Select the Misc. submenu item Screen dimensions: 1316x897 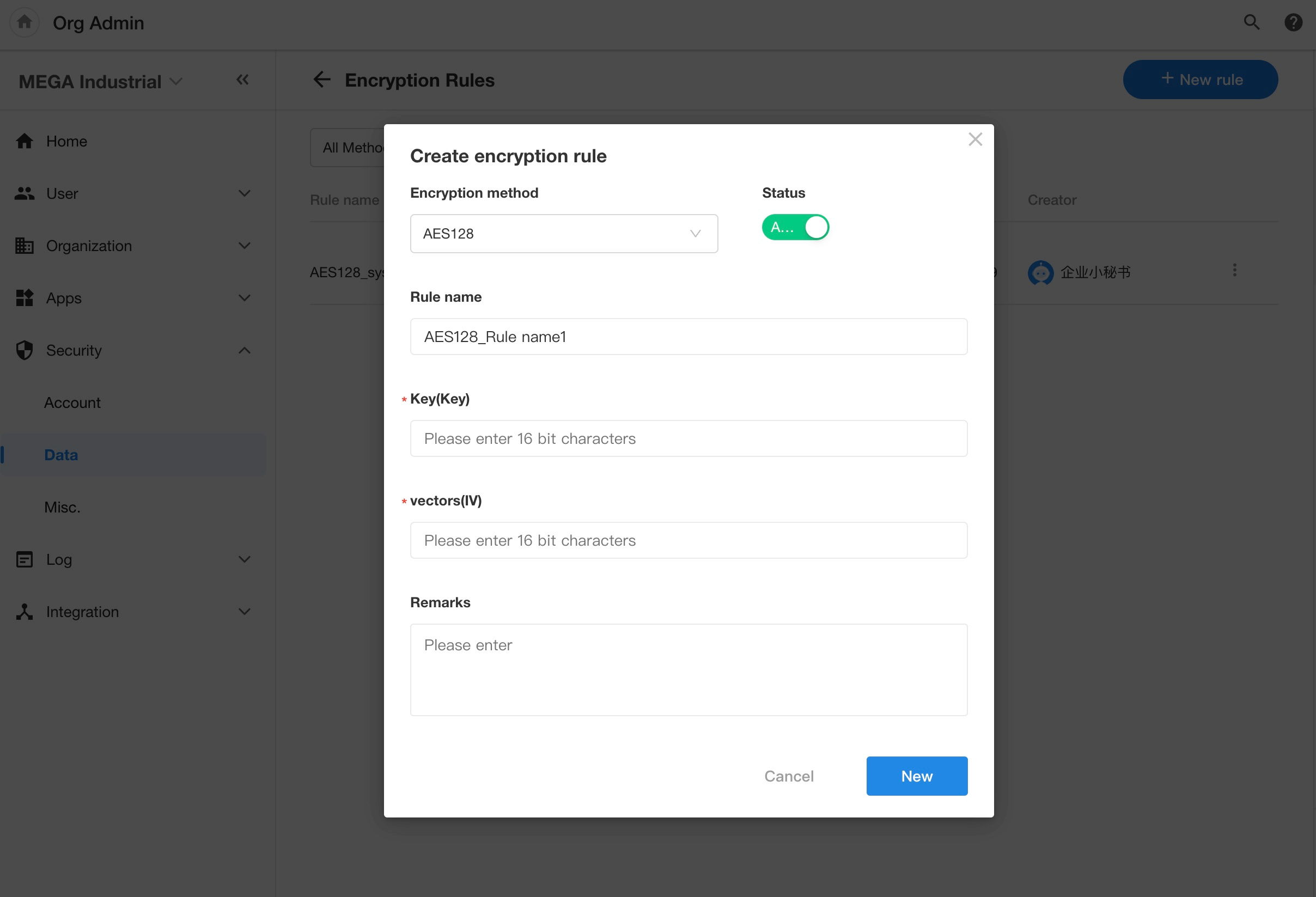pyautogui.click(x=62, y=508)
